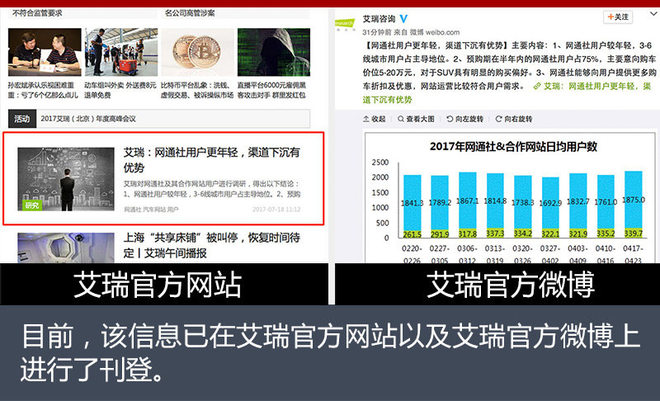Click the green 研究 tag on thumbnail
The image size is (660, 401).
click(x=32, y=205)
